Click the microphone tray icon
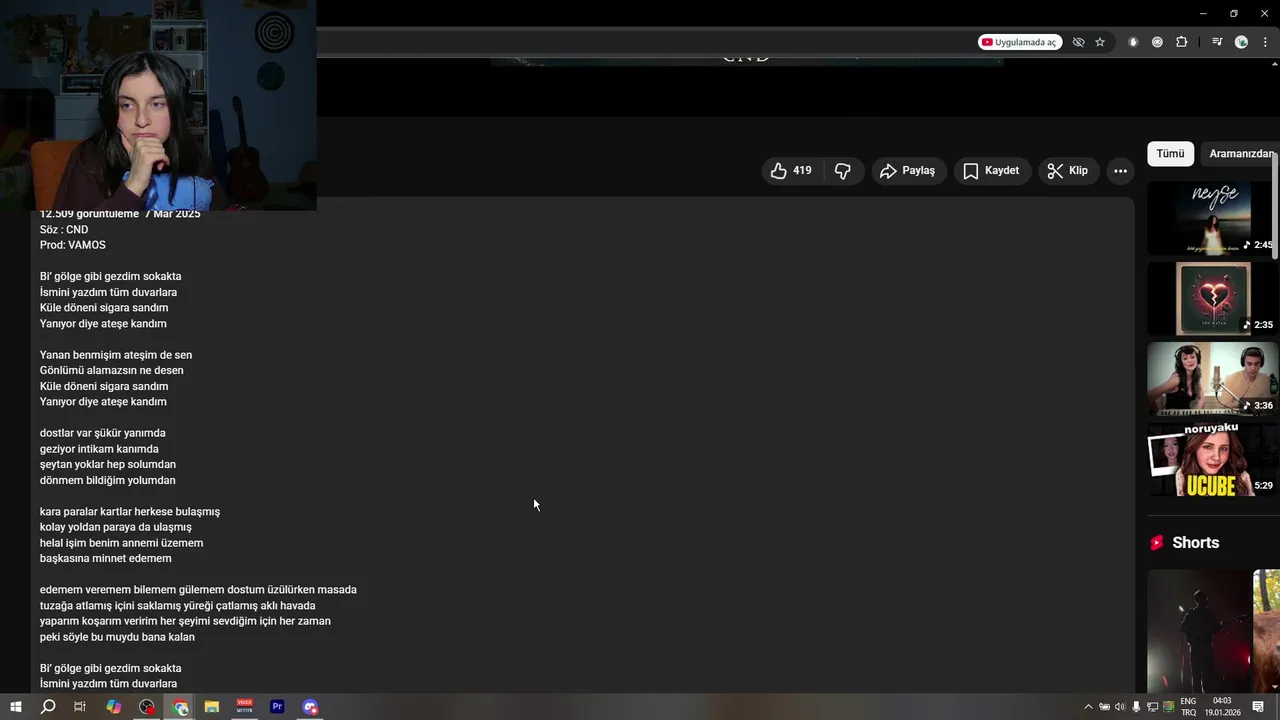The width and height of the screenshot is (1280, 720). (x=1137, y=707)
